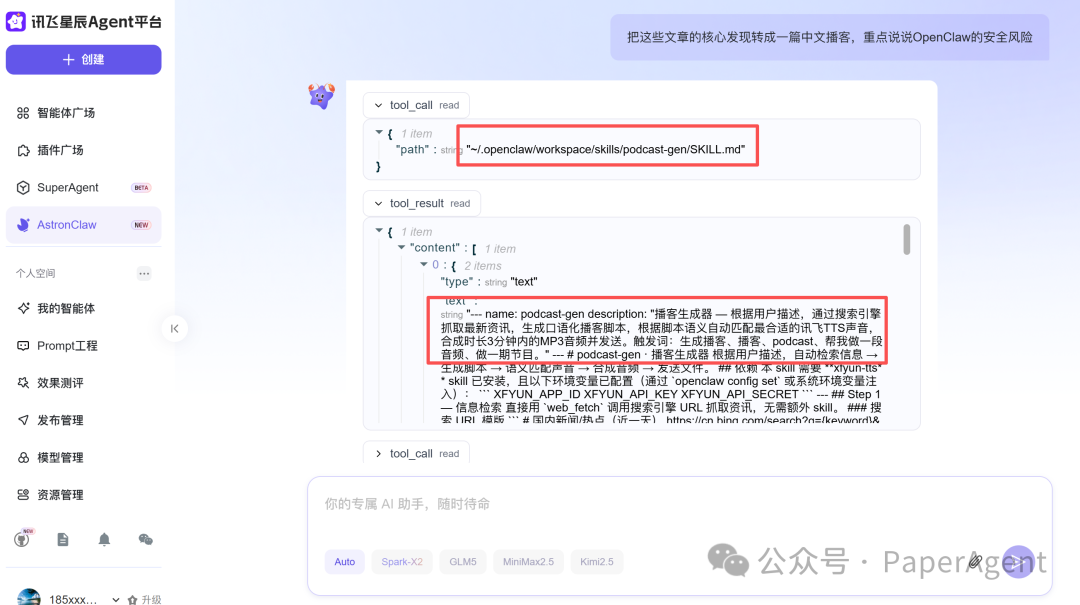Click the 创建 button
This screenshot has height=605, width=1080.
83,59
